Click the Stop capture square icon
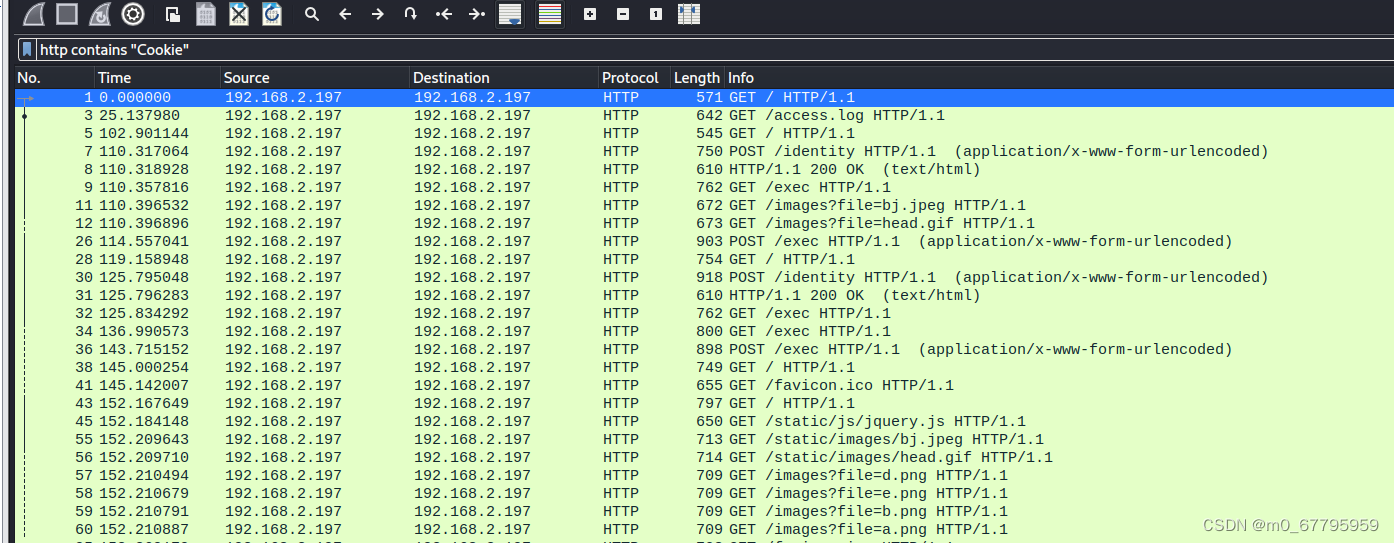Image resolution: width=1394 pixels, height=543 pixels. [x=67, y=14]
